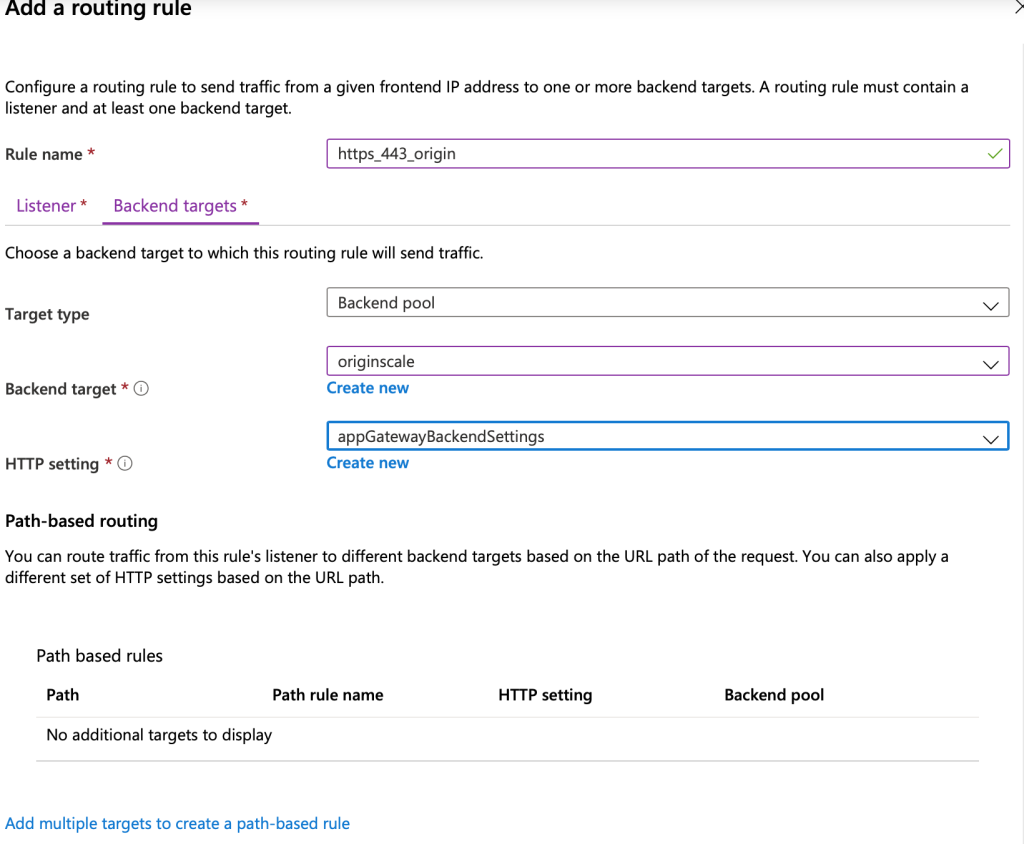Click Create new under Backend target
This screenshot has width=1024, height=844.
(368, 388)
